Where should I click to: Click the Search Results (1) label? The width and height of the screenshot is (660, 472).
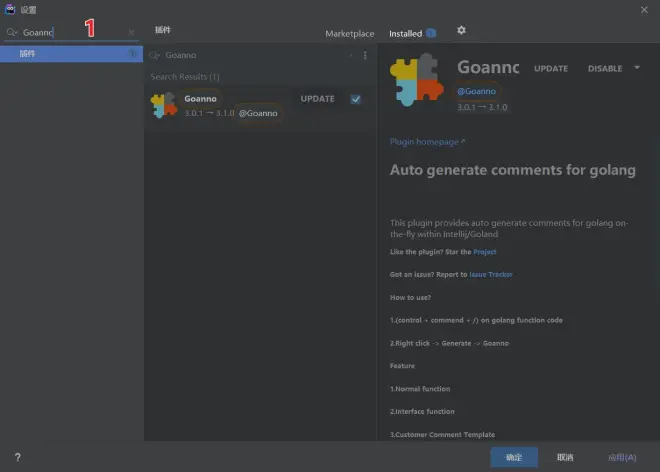pos(185,77)
